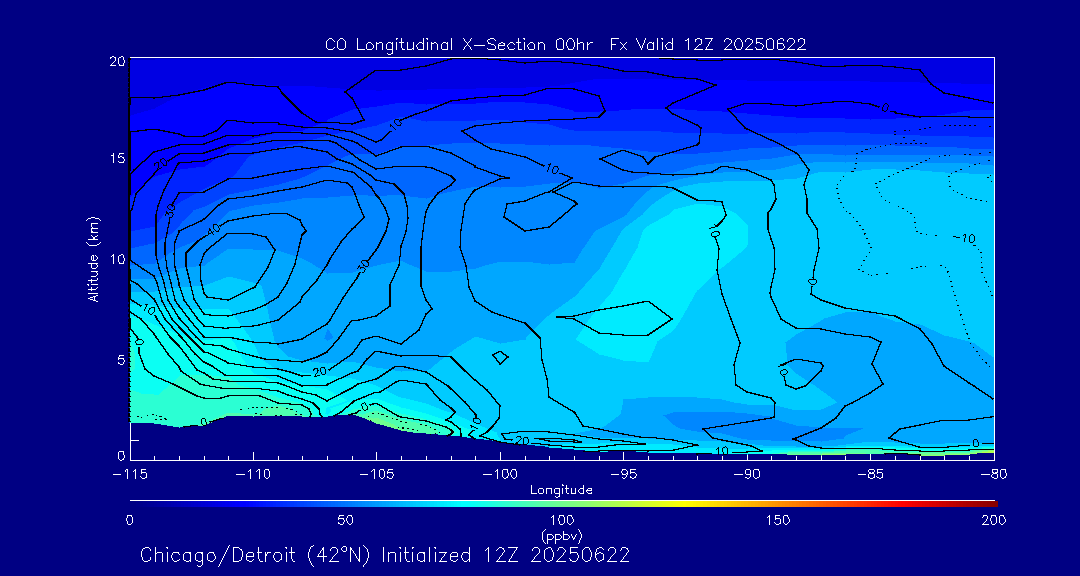Click the longitude tick label '-85'
This screenshot has height=576, width=1080.
[x=871, y=475]
